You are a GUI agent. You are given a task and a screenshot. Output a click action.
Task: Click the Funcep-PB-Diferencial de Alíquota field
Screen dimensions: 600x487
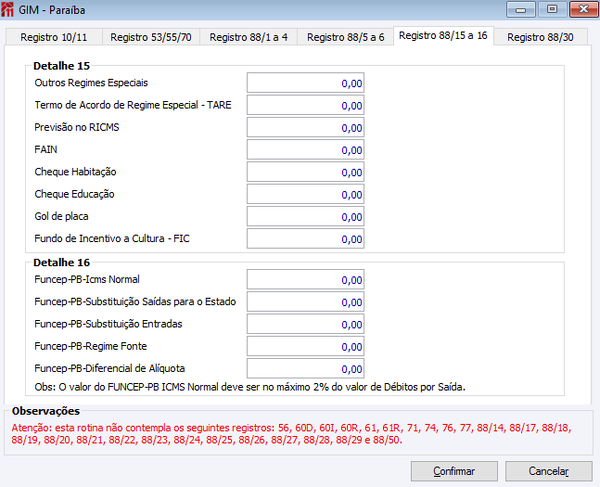pyautogui.click(x=305, y=368)
